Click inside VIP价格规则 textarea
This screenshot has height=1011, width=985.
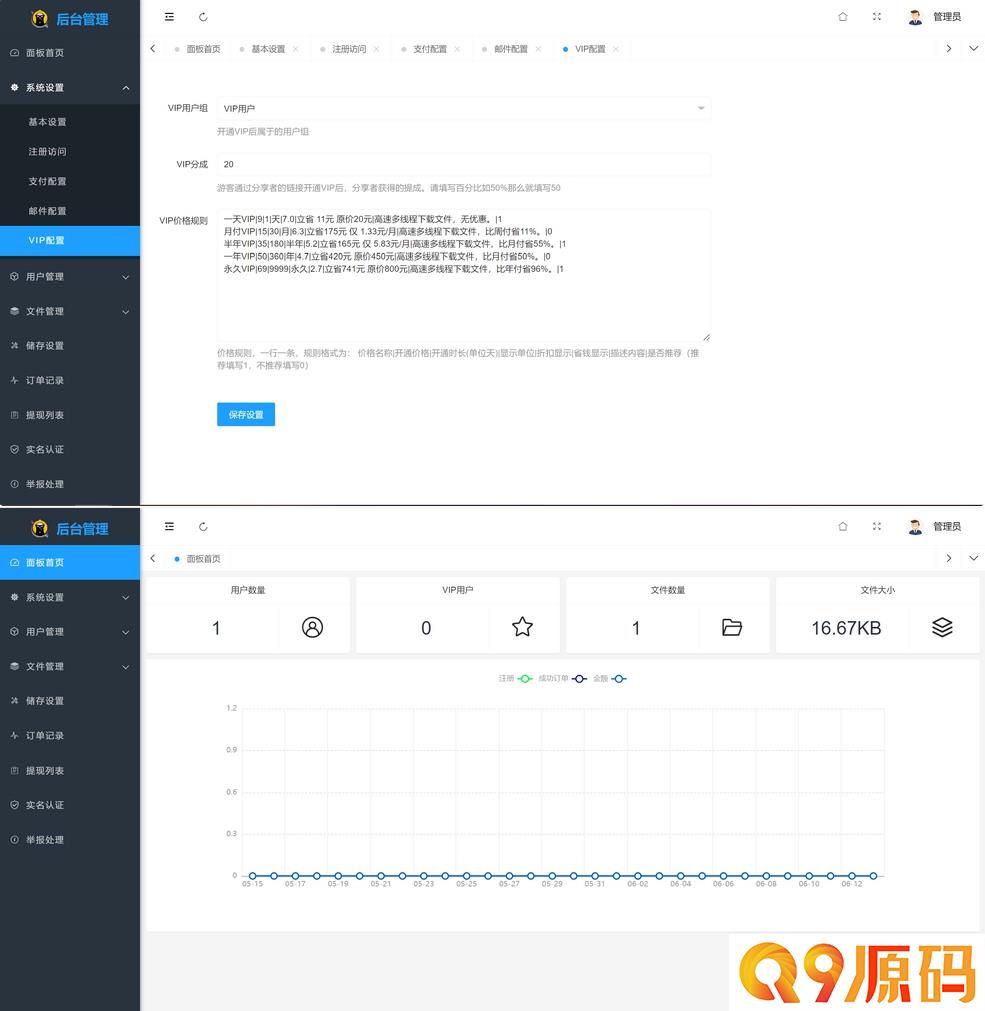pyautogui.click(x=463, y=275)
